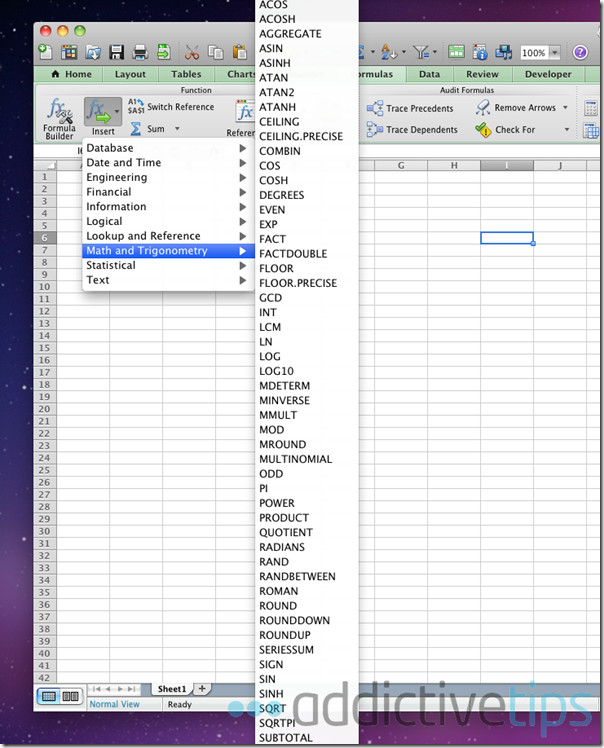Choose Text function category
604x748 pixels.
coord(167,280)
